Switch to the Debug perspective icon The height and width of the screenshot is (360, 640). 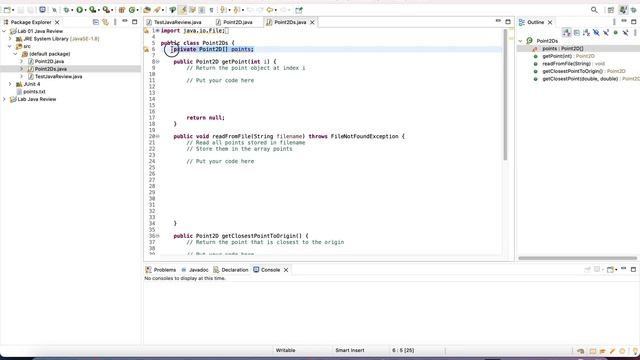click(x=633, y=10)
